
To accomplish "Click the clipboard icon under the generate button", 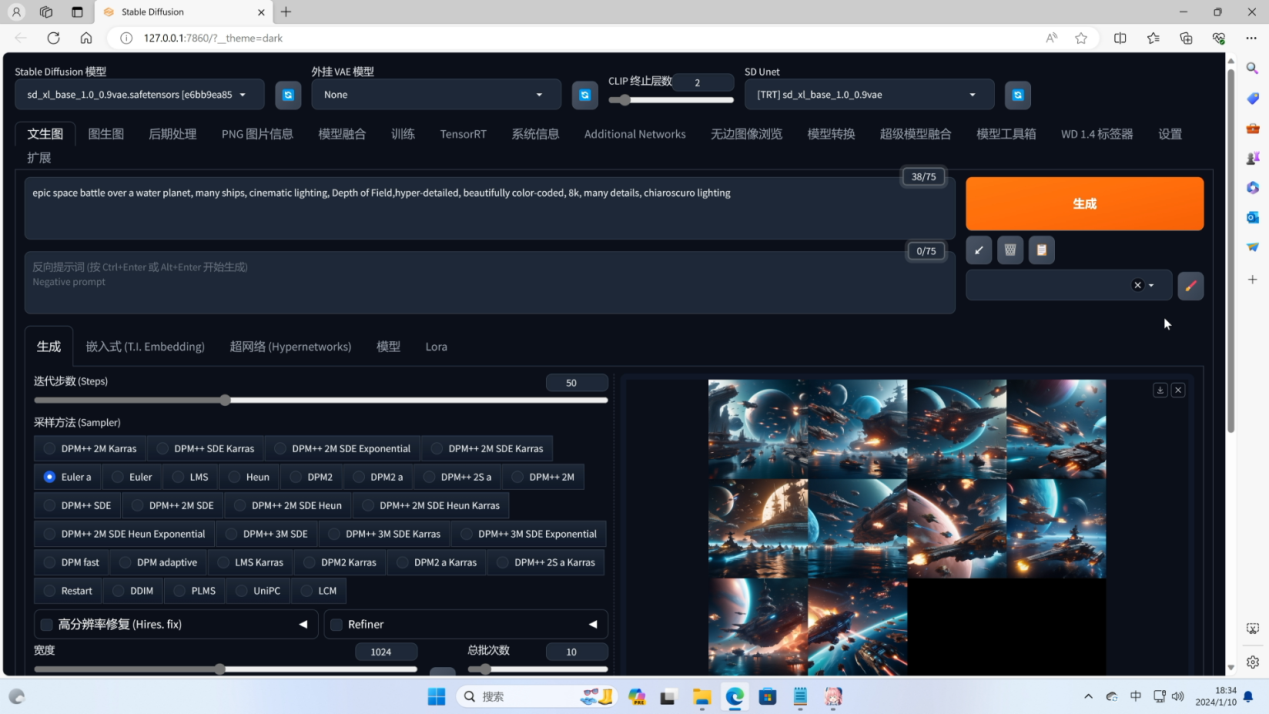I will click(1041, 250).
